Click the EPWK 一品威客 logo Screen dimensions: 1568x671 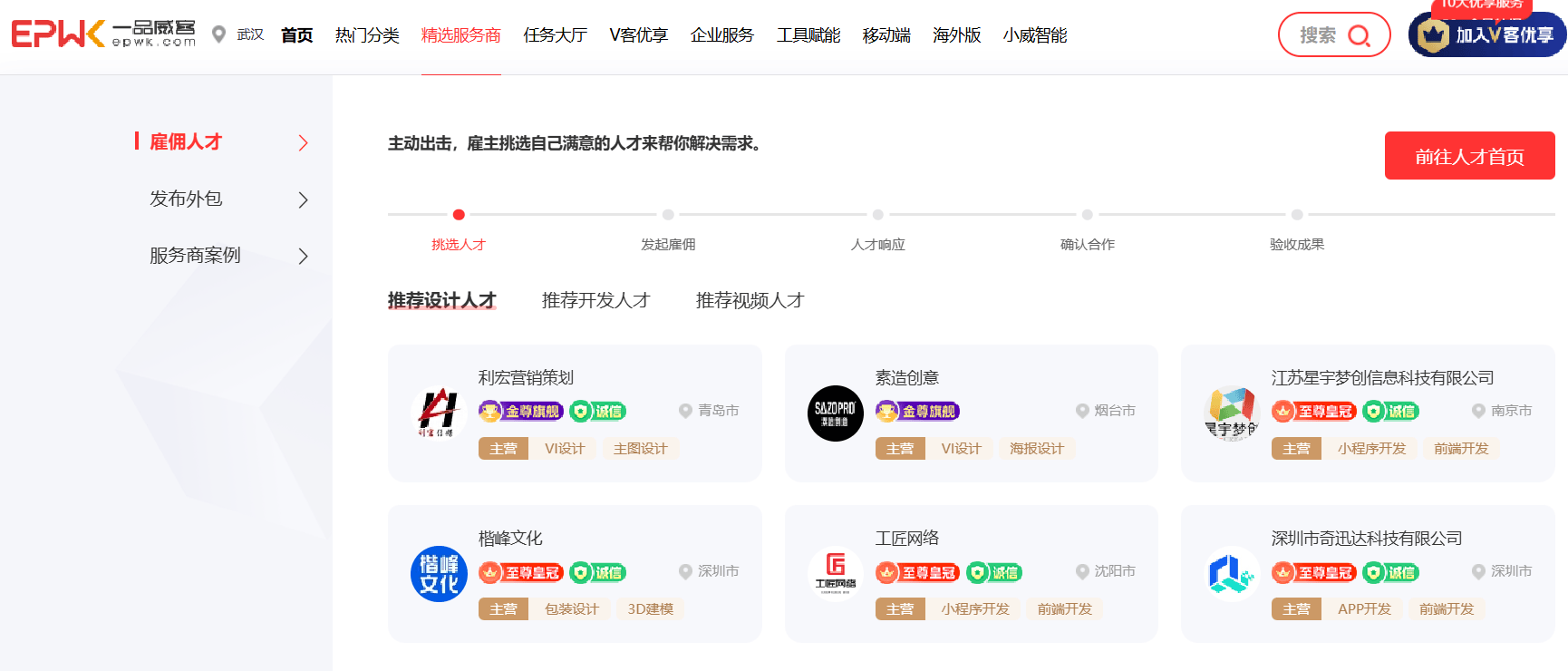pos(102,34)
